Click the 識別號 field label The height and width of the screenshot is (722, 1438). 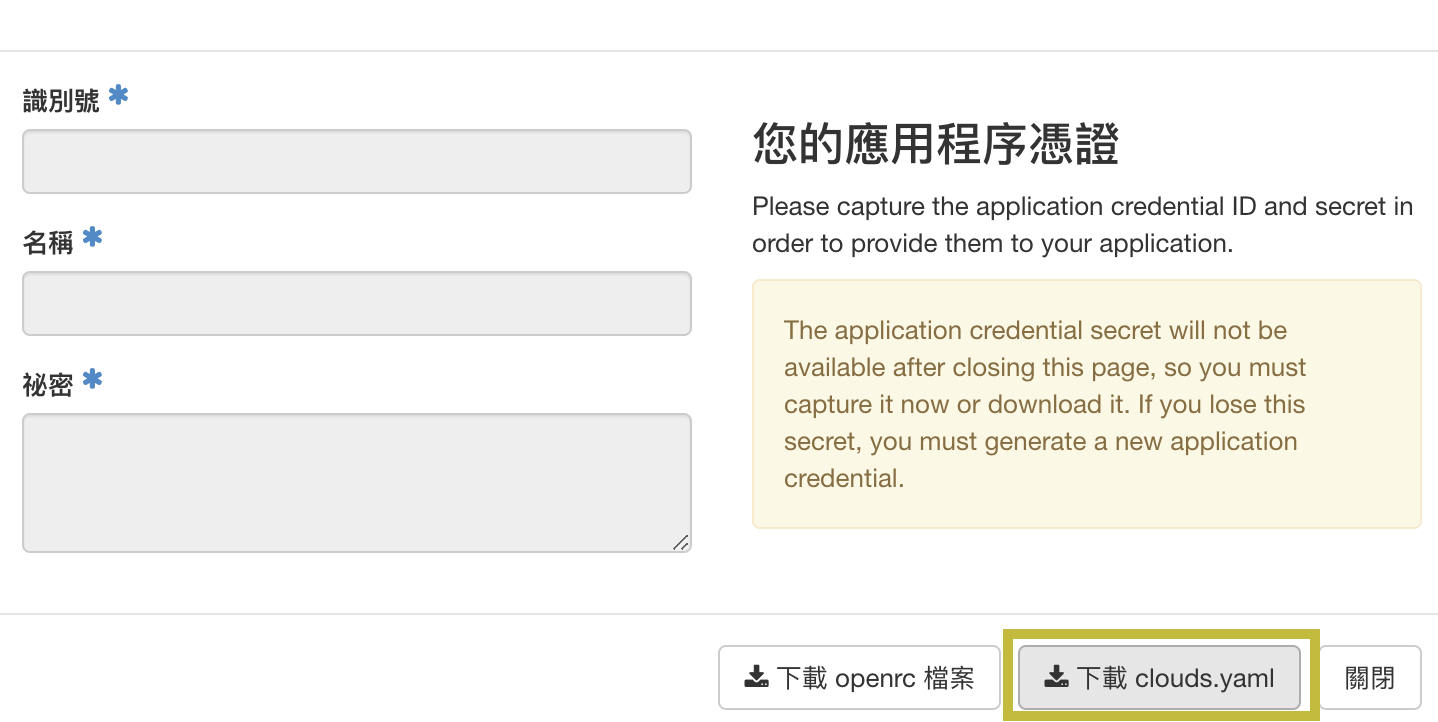(x=61, y=101)
